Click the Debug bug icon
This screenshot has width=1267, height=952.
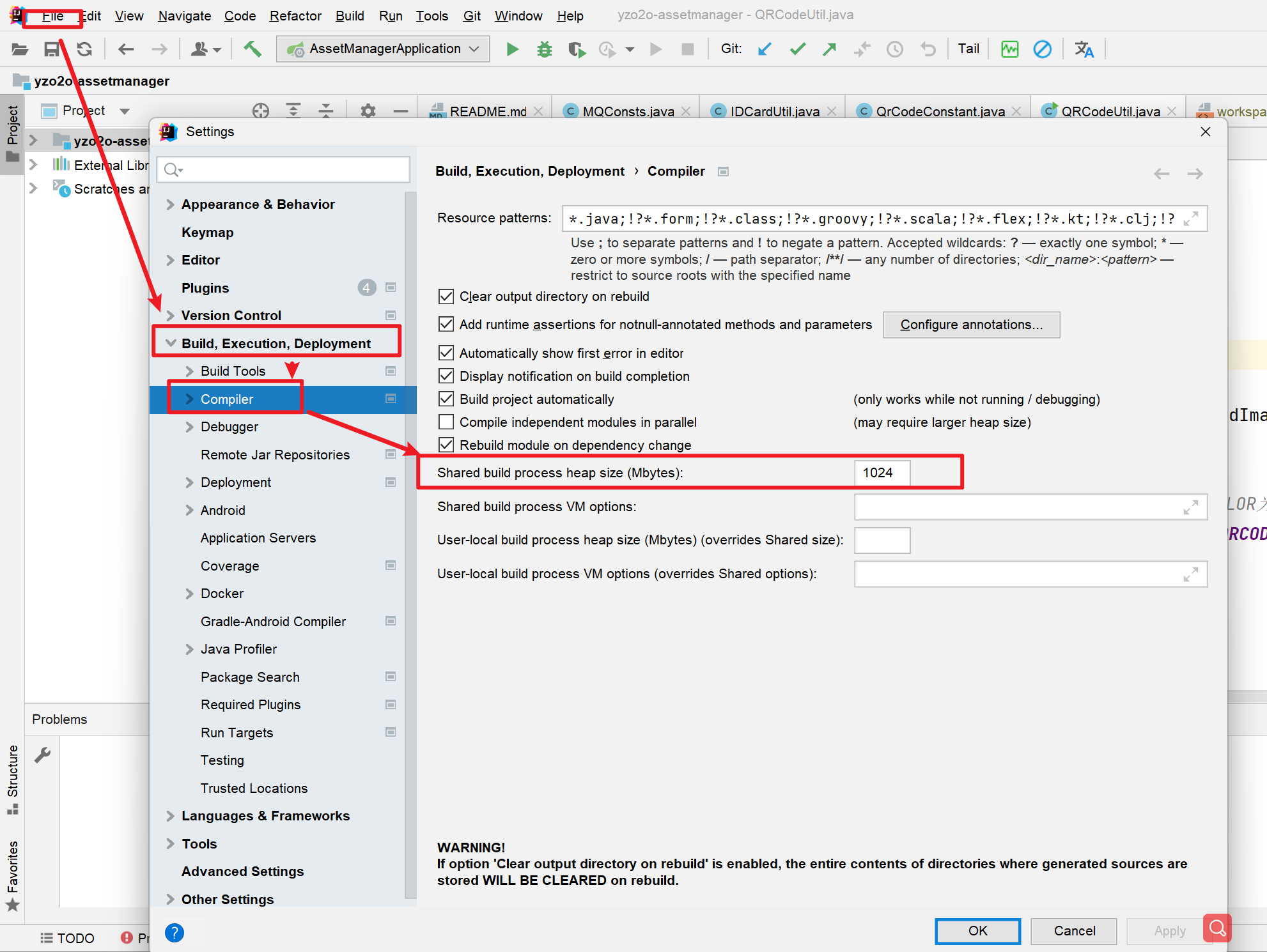(544, 49)
